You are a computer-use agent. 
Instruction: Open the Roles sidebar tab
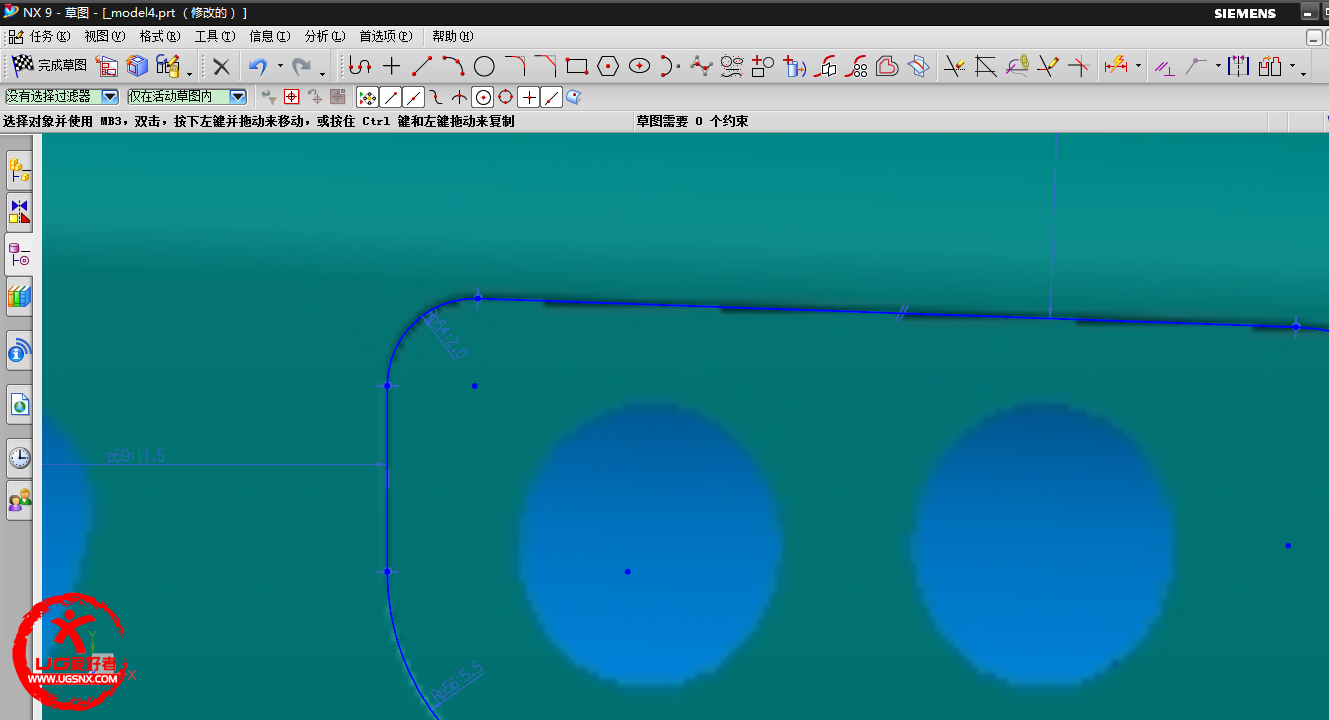(19, 500)
